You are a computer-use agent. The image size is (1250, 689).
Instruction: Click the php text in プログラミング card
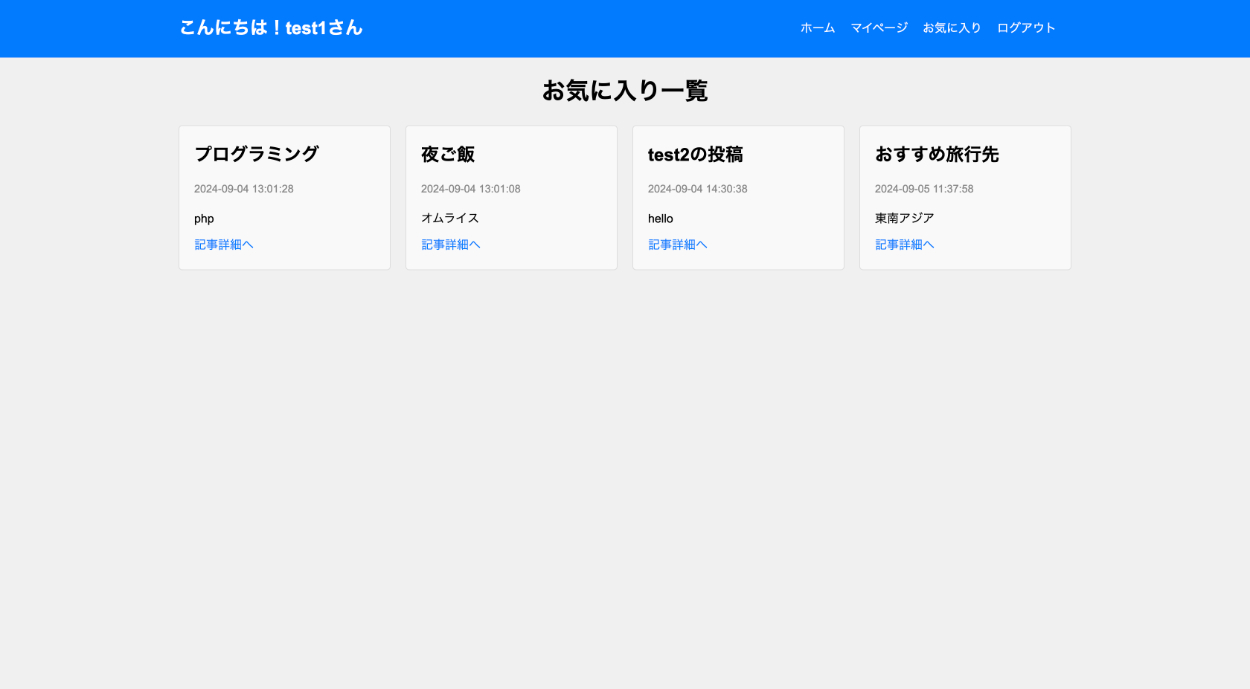(x=204, y=218)
